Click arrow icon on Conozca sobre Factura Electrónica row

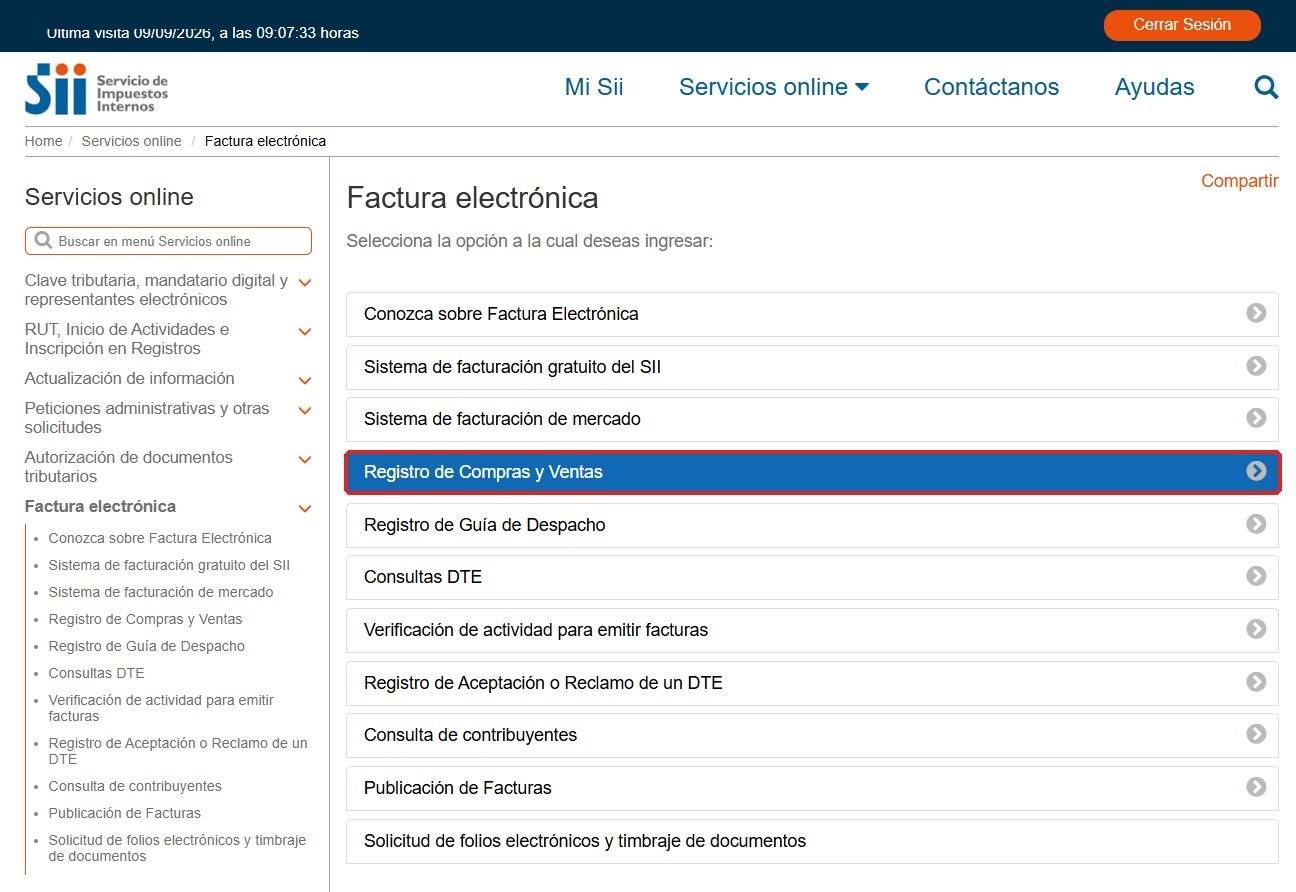1256,313
